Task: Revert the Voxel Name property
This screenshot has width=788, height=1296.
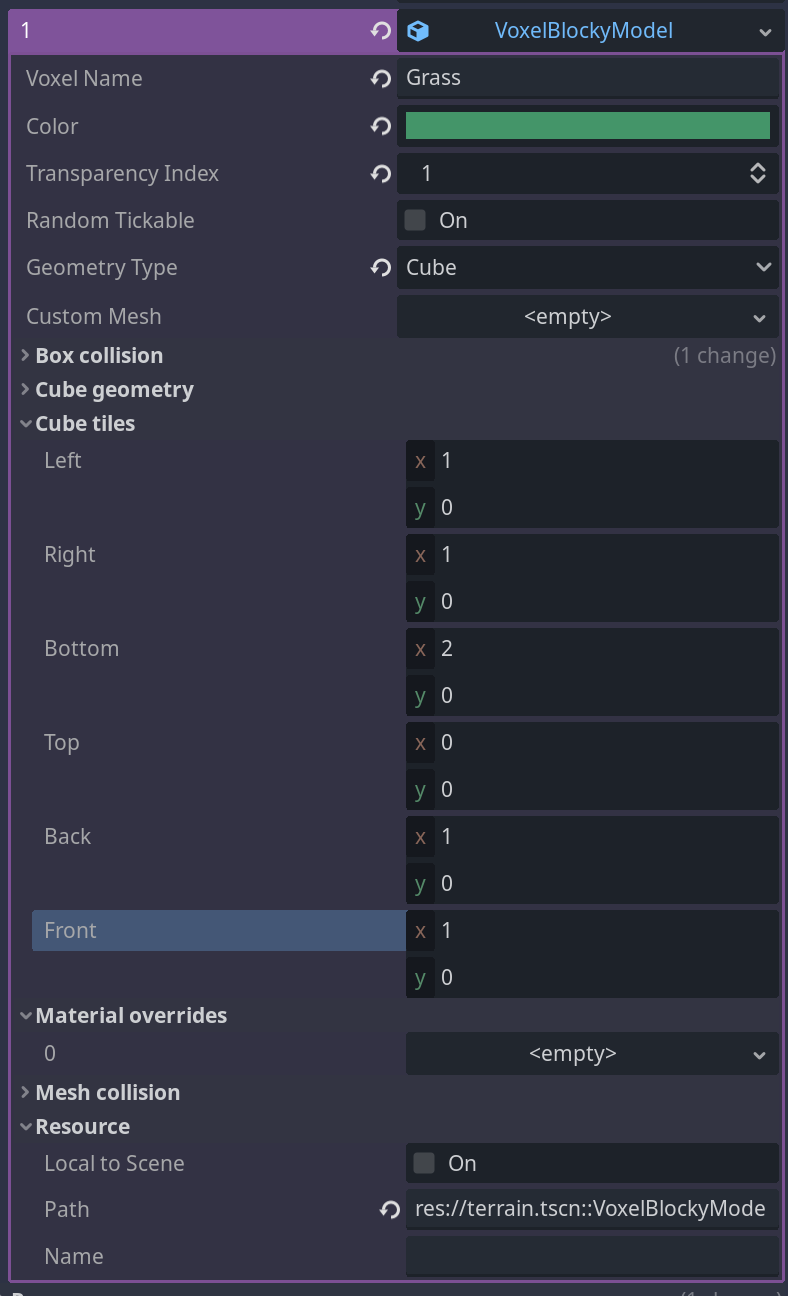Action: [380, 78]
